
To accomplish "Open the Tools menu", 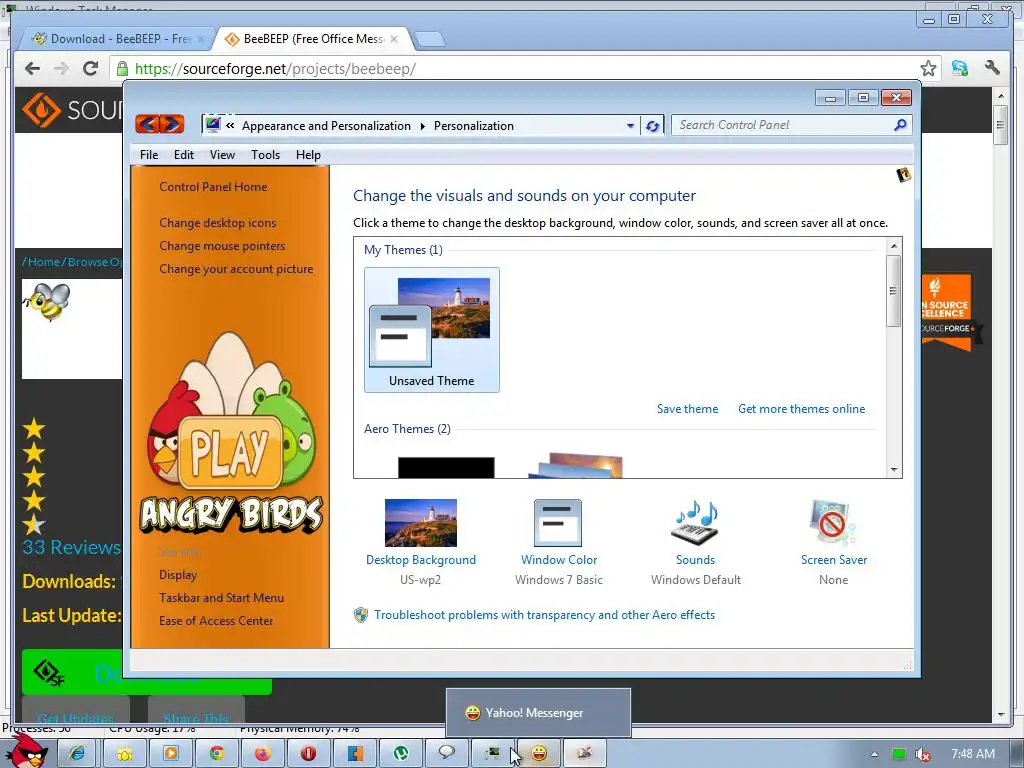I will click(x=265, y=155).
